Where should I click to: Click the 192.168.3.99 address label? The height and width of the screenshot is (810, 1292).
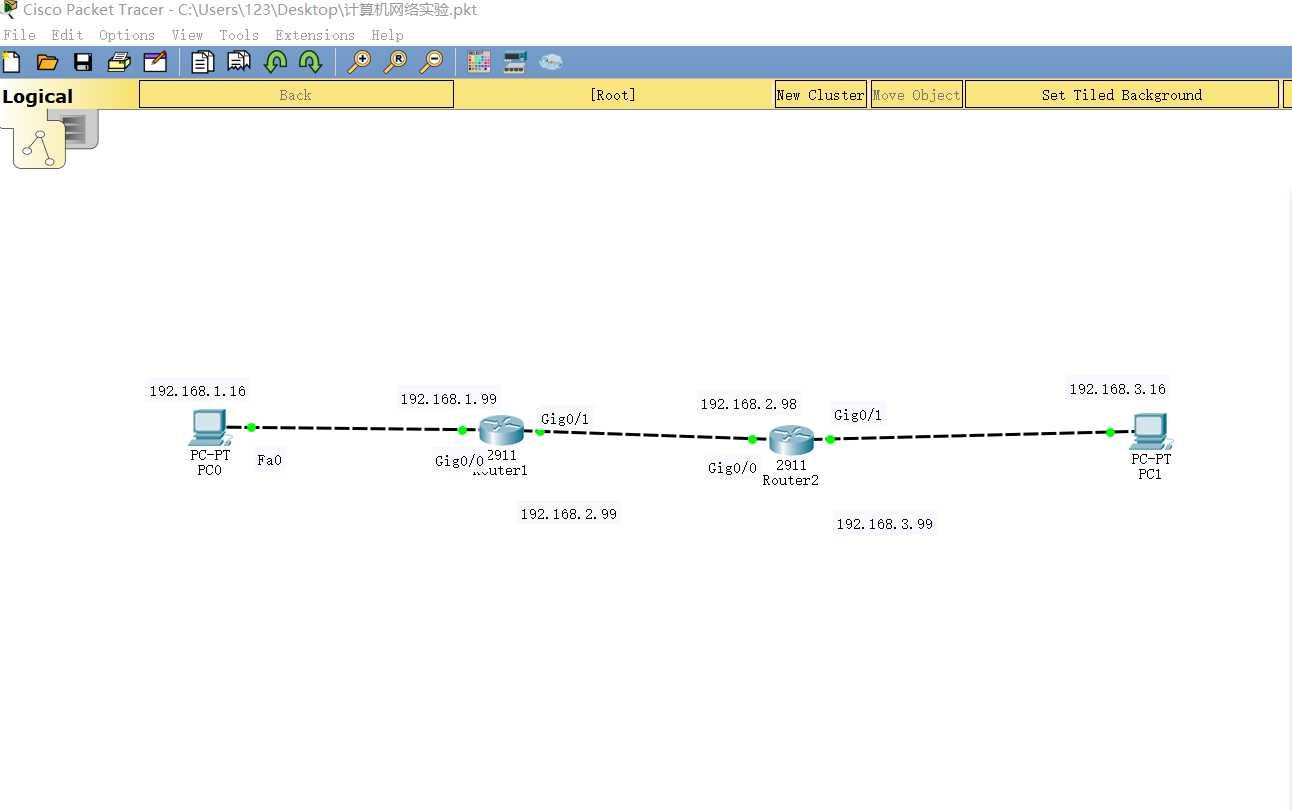885,524
